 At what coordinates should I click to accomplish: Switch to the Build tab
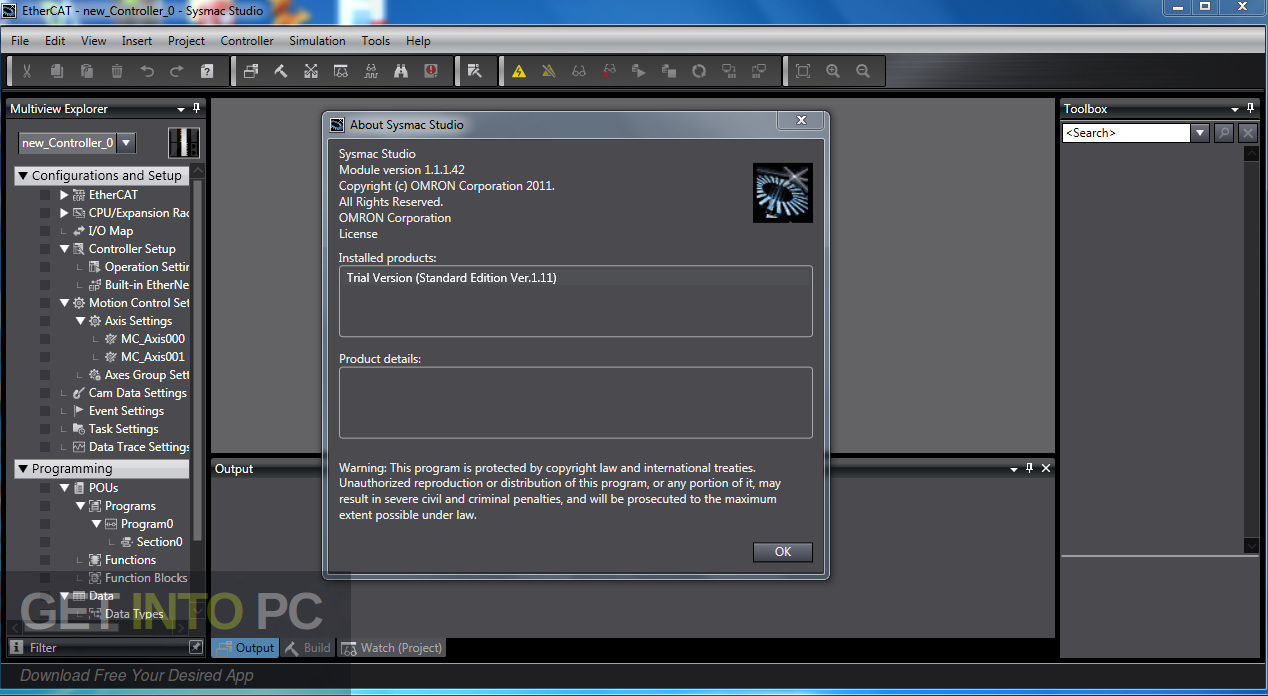[307, 648]
